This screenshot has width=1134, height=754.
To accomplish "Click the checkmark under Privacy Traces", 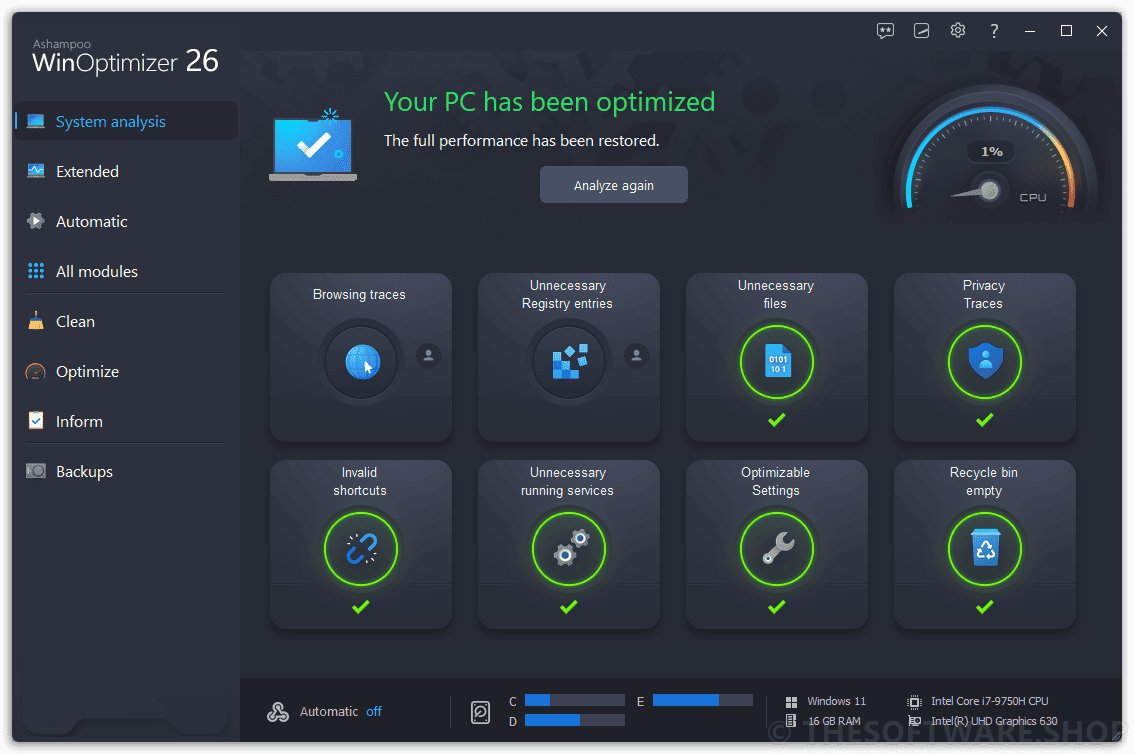I will pyautogui.click(x=984, y=420).
